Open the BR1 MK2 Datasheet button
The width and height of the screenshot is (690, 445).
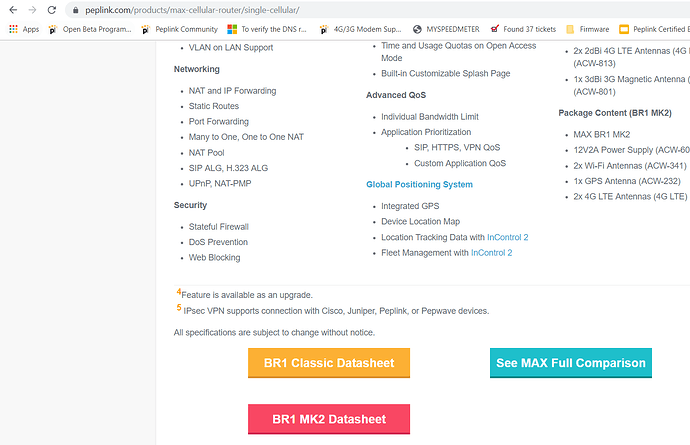[329, 419]
